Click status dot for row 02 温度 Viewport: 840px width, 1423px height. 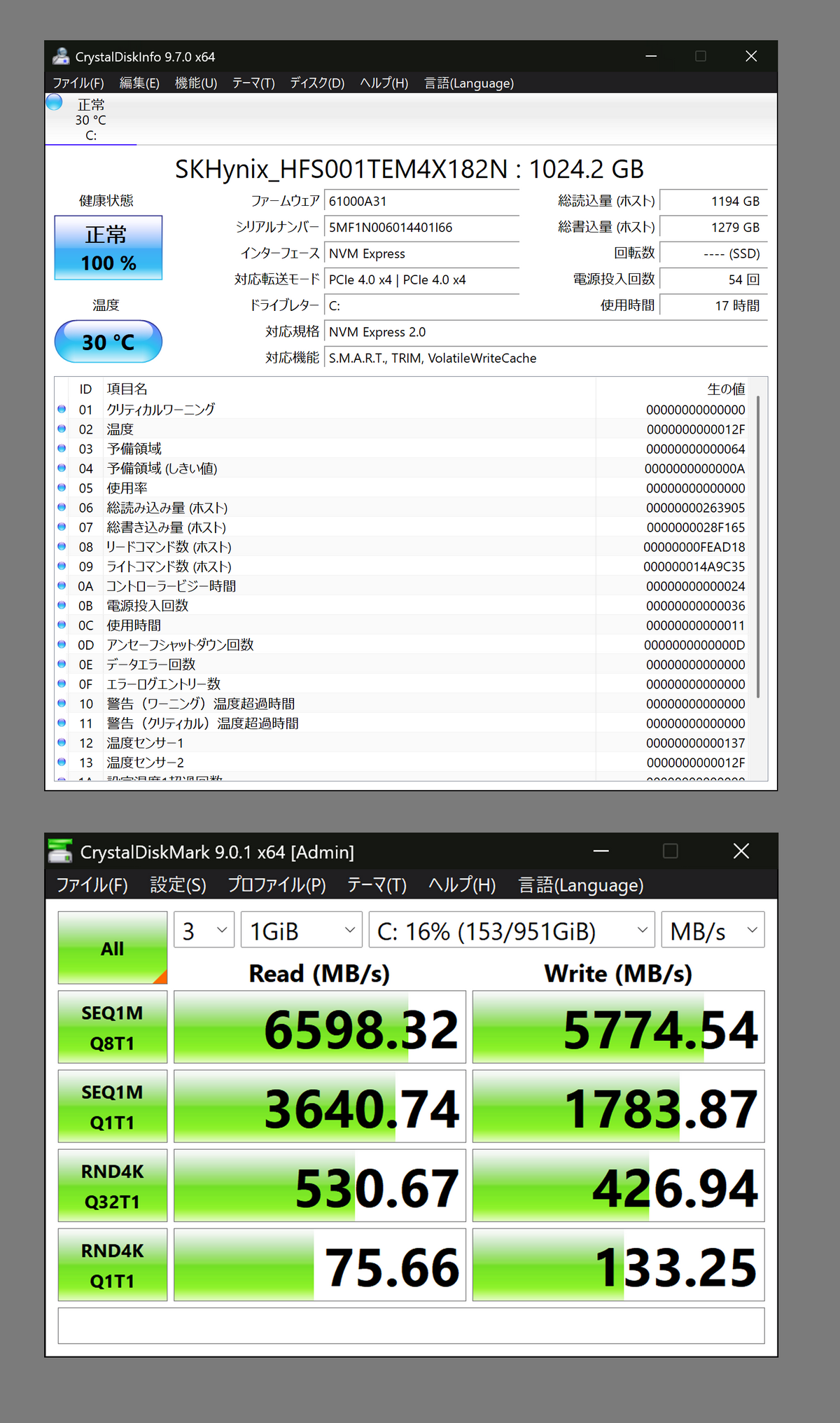pyautogui.click(x=62, y=429)
